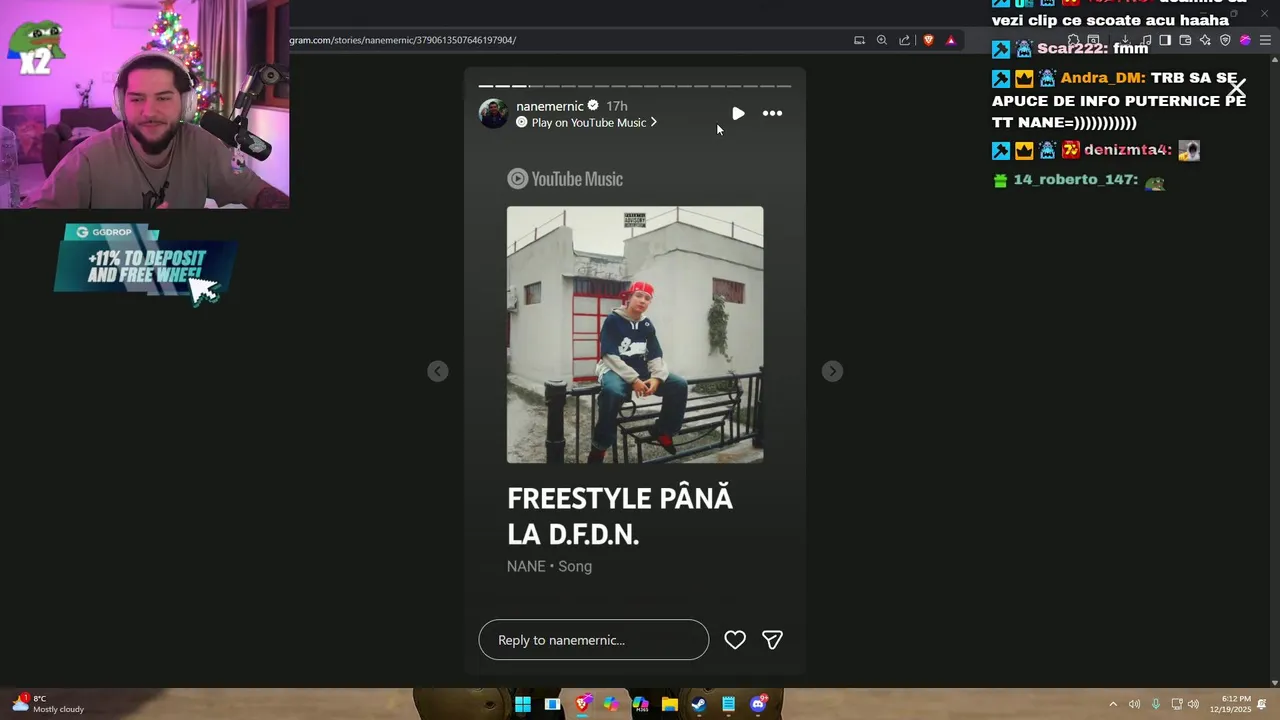Viewport: 1280px width, 720px height.
Task: Switch to Brave browser on taskbar
Action: 582,704
